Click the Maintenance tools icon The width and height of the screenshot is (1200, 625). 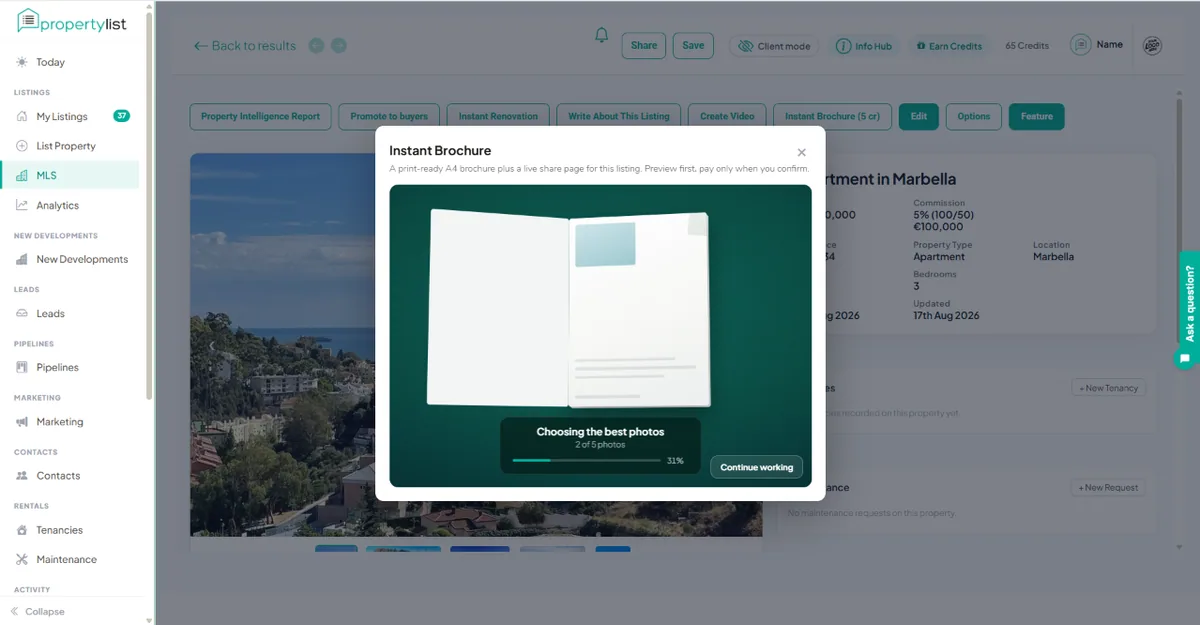22,559
